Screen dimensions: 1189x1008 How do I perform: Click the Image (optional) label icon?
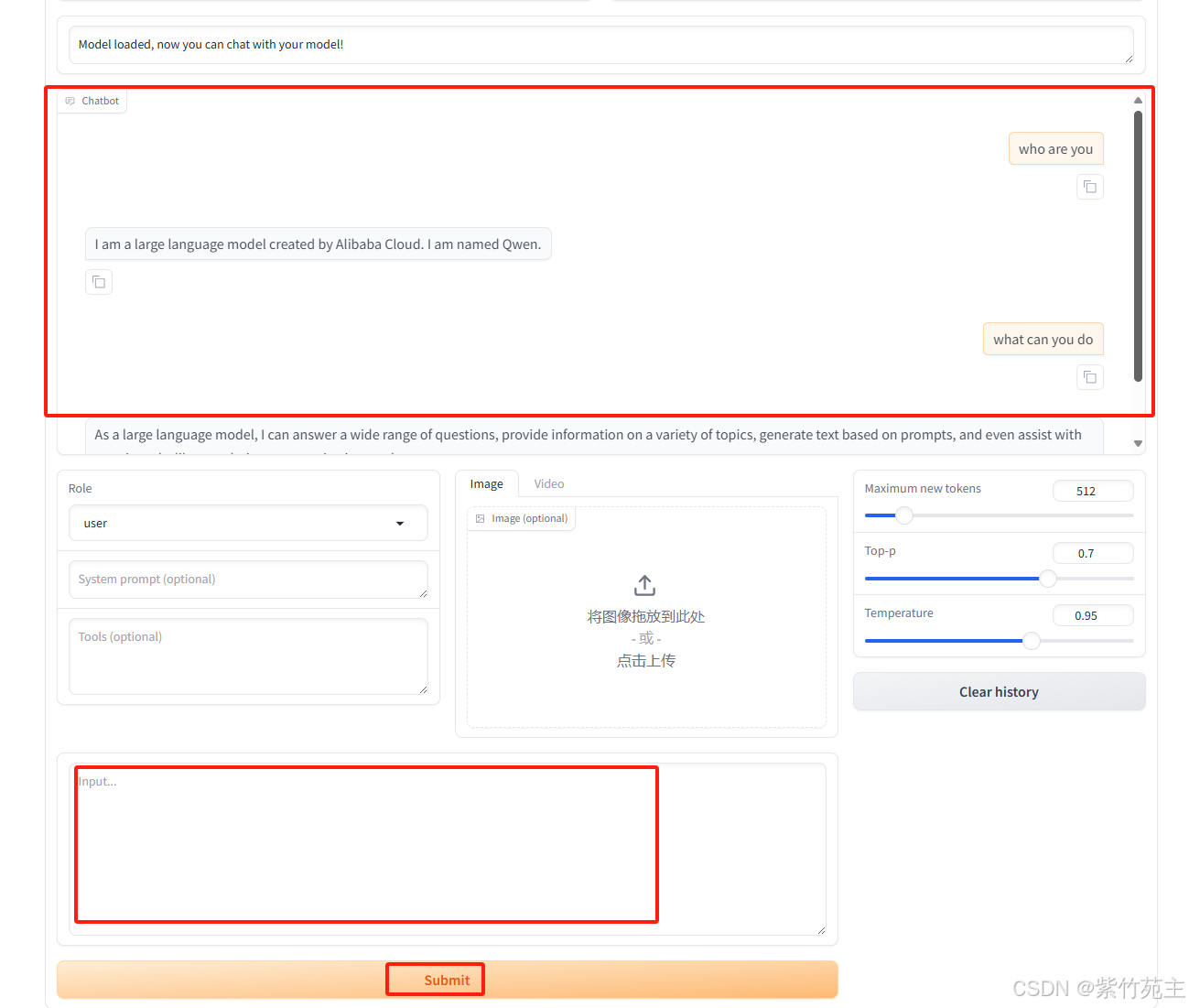481,518
